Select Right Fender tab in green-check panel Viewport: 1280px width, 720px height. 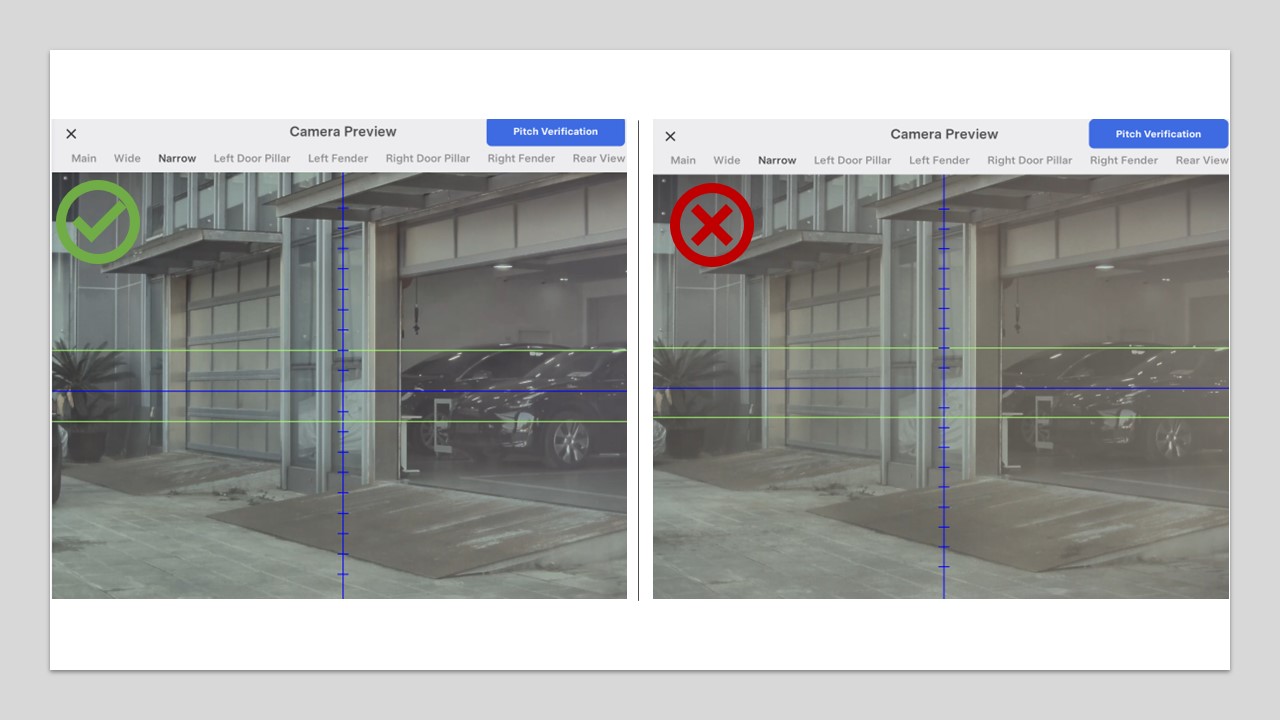point(521,159)
